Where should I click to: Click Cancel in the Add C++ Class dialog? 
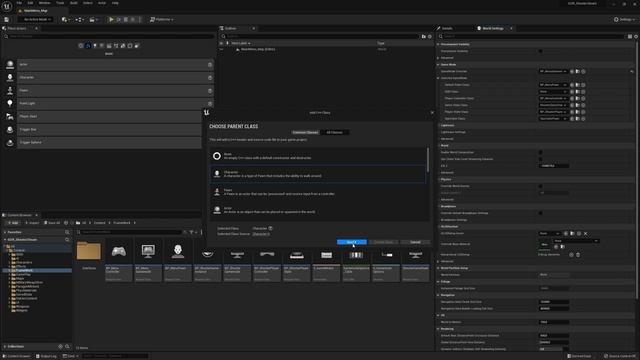tap(415, 242)
